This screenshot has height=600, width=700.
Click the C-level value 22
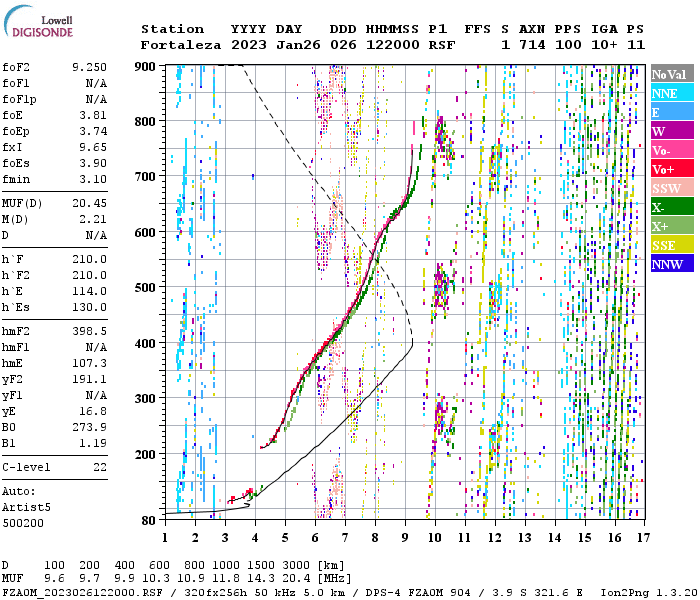[100, 467]
